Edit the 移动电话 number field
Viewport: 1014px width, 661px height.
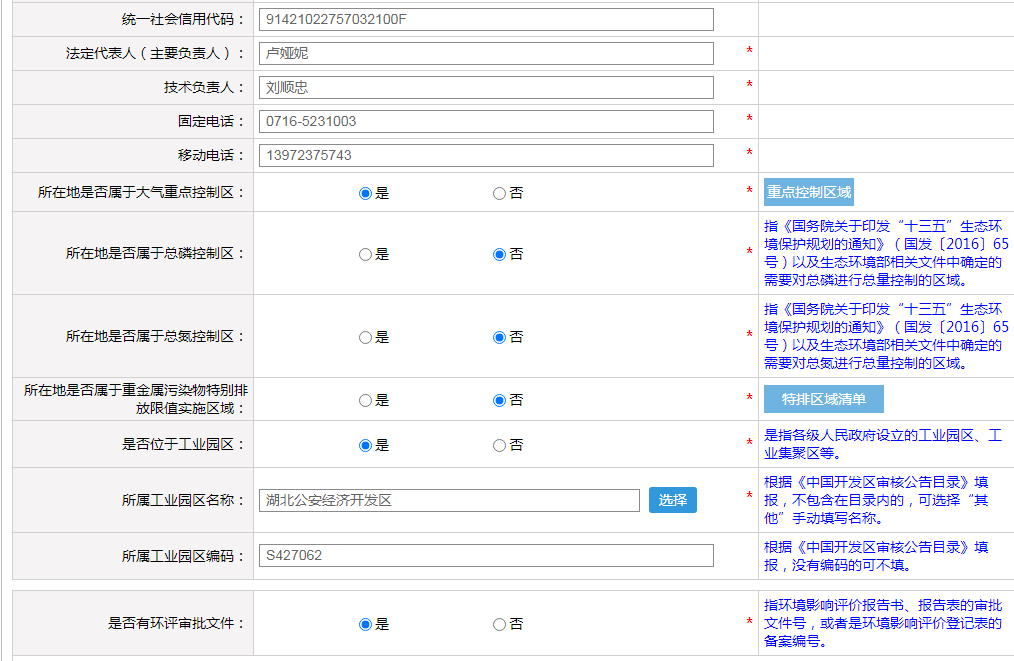(485, 156)
